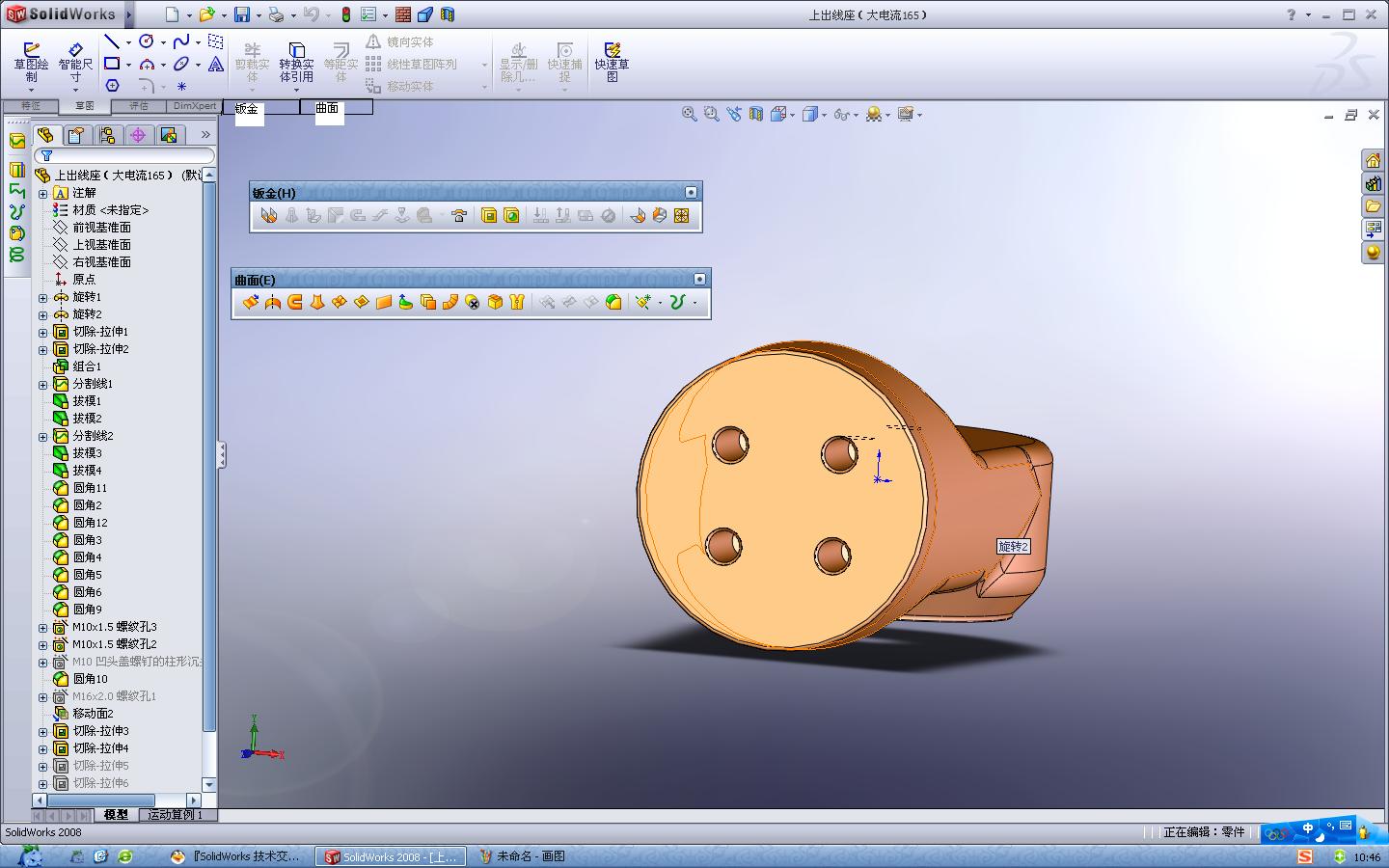The width and height of the screenshot is (1389, 868).
Task: Open the Open-file dropdown arrow
Action: (224, 15)
